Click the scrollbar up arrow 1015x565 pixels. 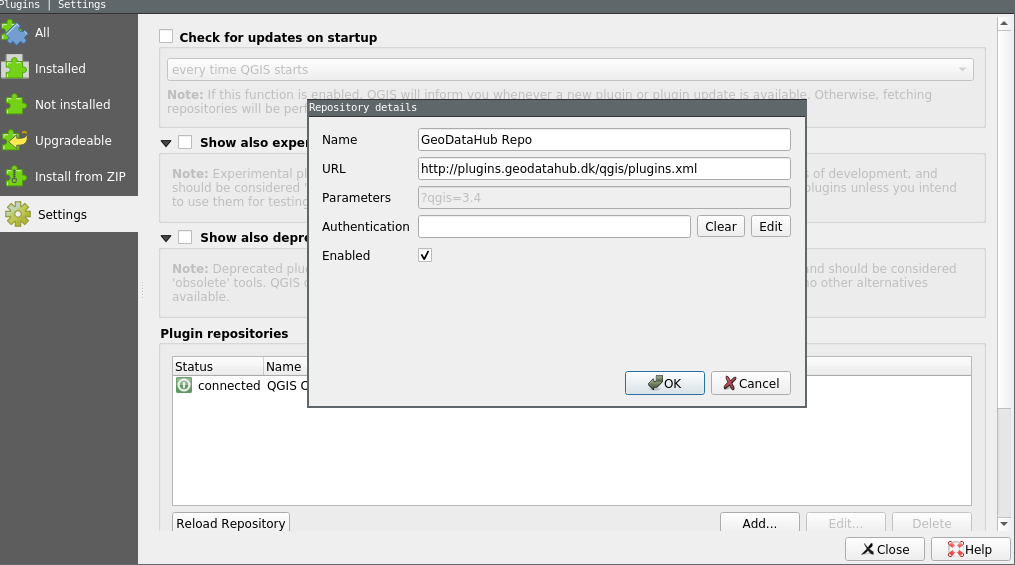(x=1004, y=24)
